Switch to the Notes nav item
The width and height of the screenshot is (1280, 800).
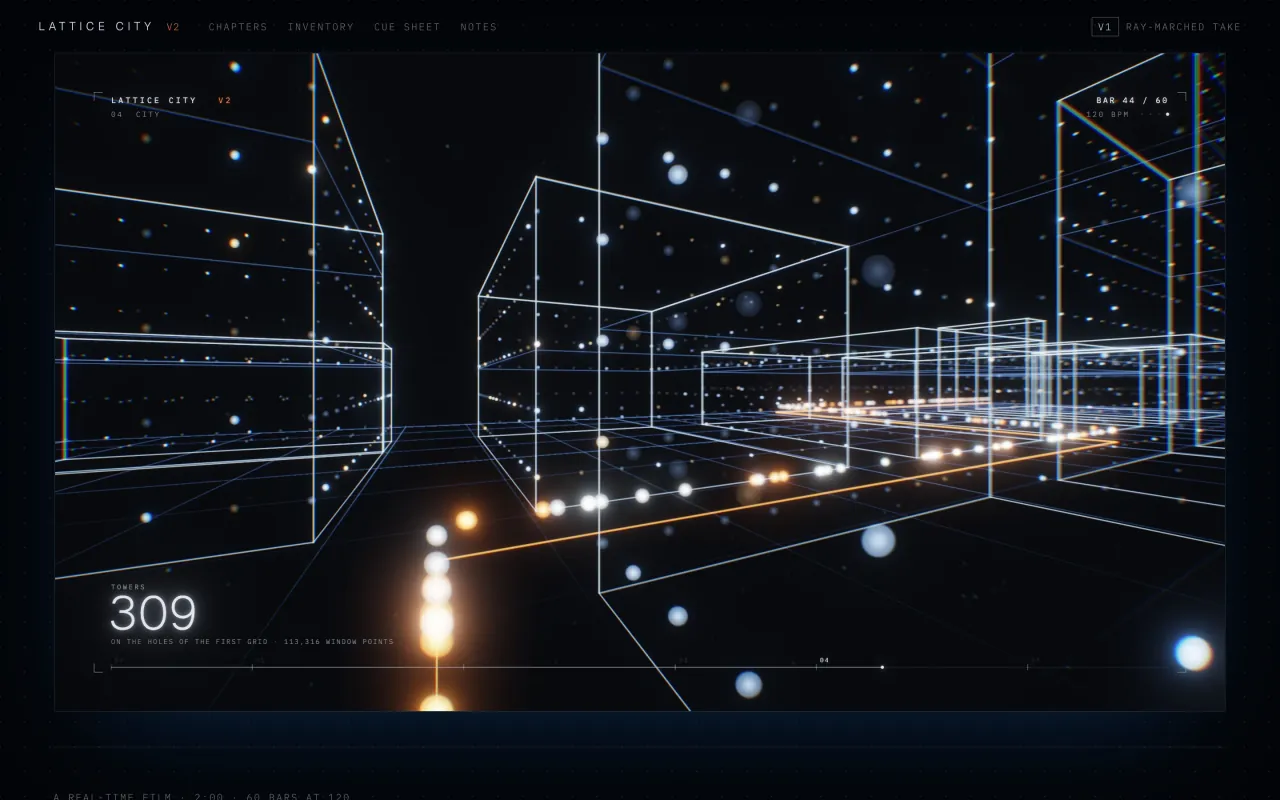point(479,27)
